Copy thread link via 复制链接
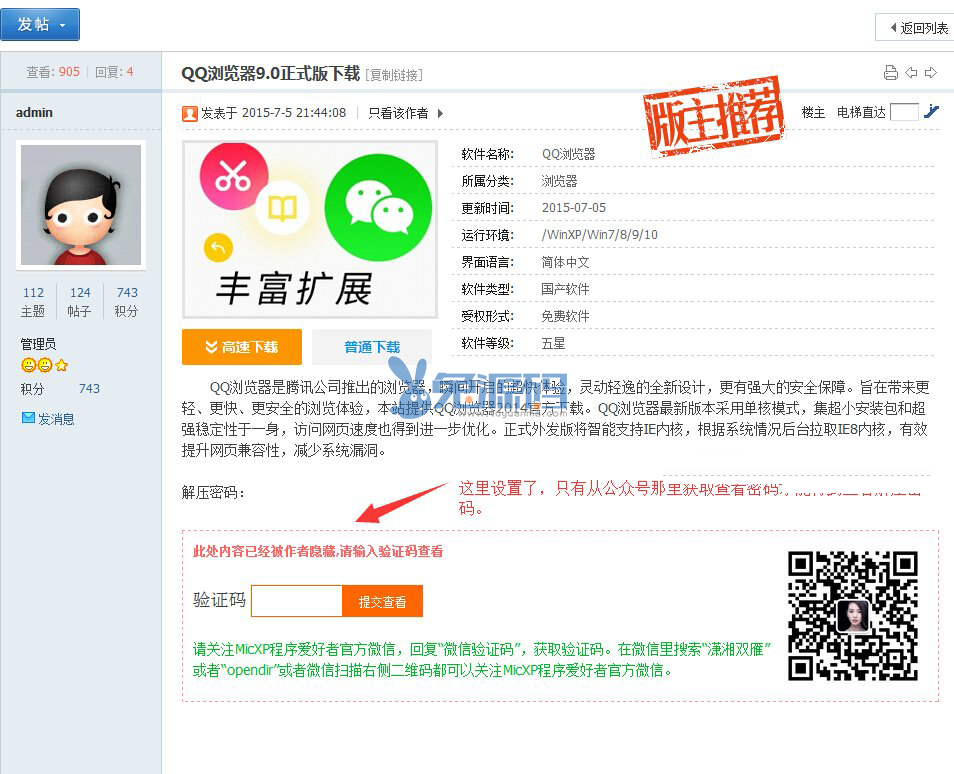This screenshot has height=774, width=954. pyautogui.click(x=394, y=75)
